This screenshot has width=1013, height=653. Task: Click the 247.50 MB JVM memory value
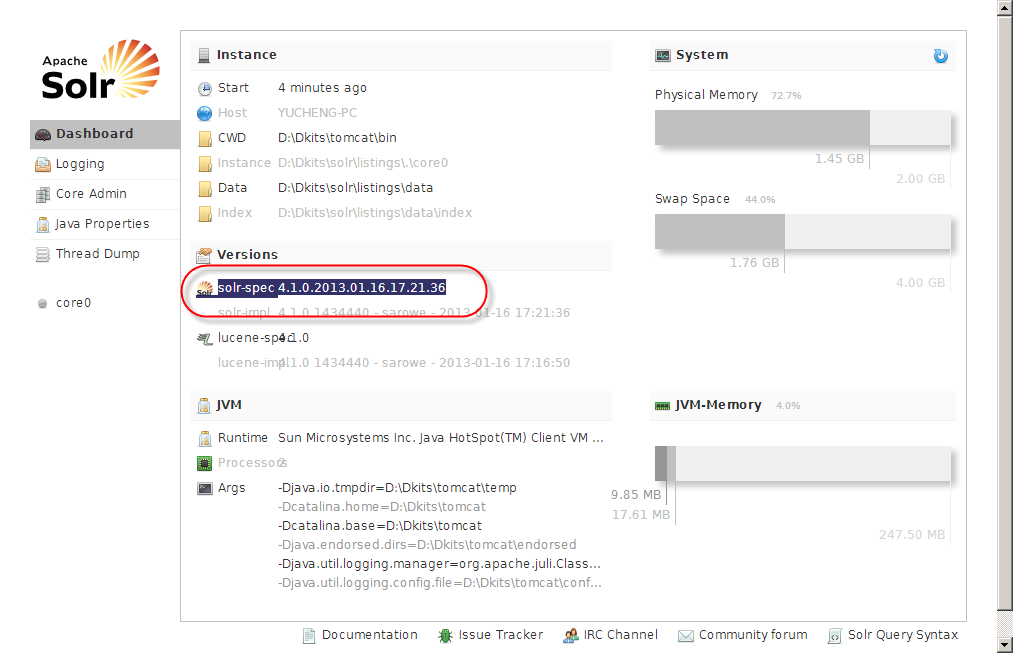(x=912, y=535)
